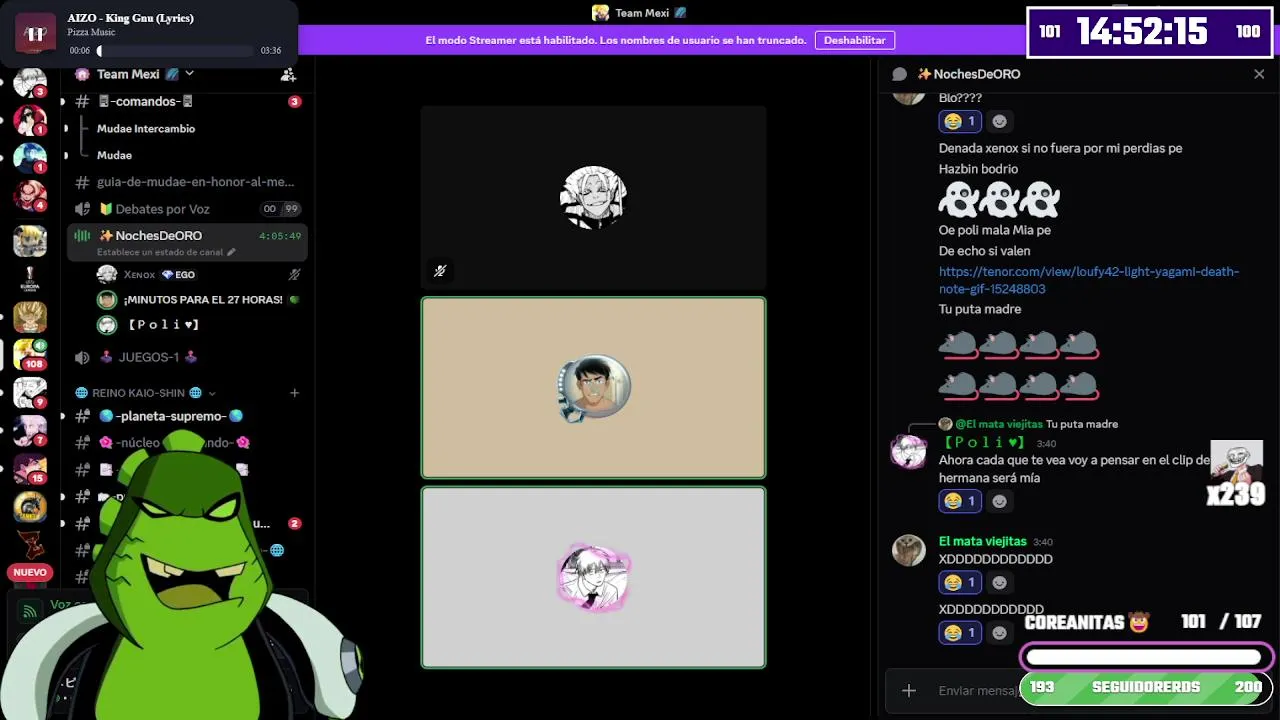Click 【Poli♥】 in the voice channel user list
The width and height of the screenshot is (1280, 720).
click(198, 324)
